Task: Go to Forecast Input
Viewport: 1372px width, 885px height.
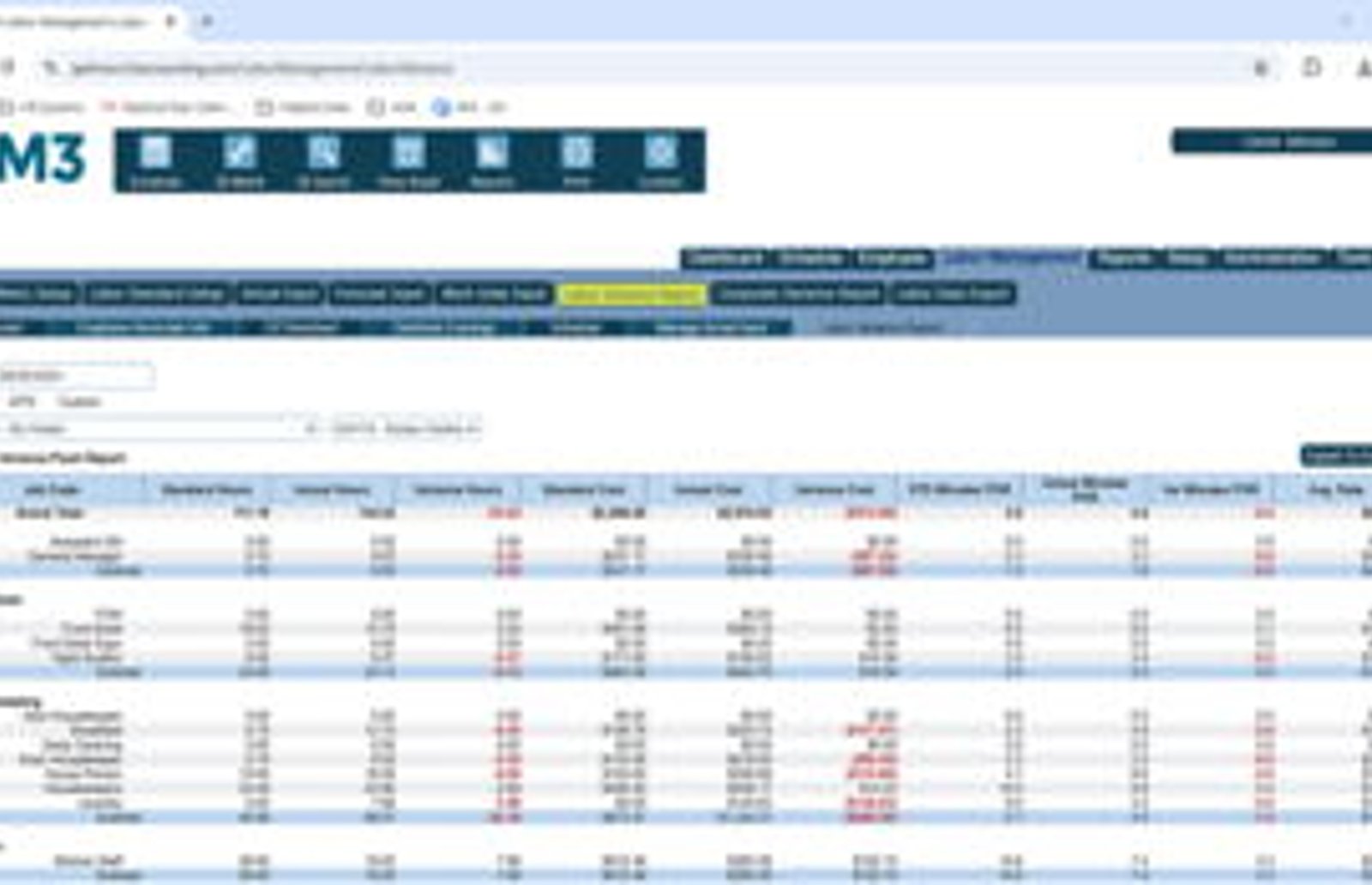Action: 379,294
